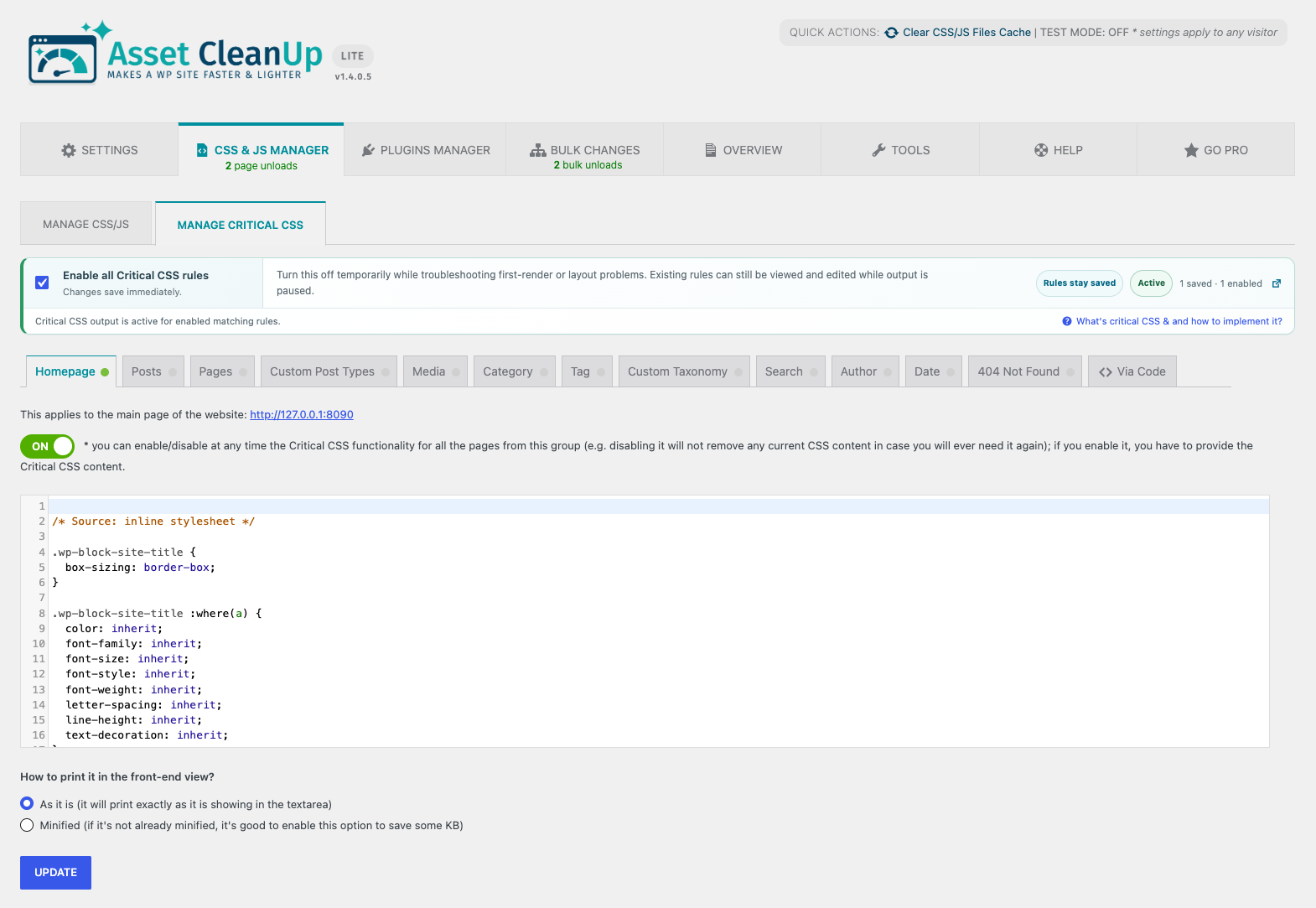Click the 'text-decoration: inherit;' code line

(147, 735)
